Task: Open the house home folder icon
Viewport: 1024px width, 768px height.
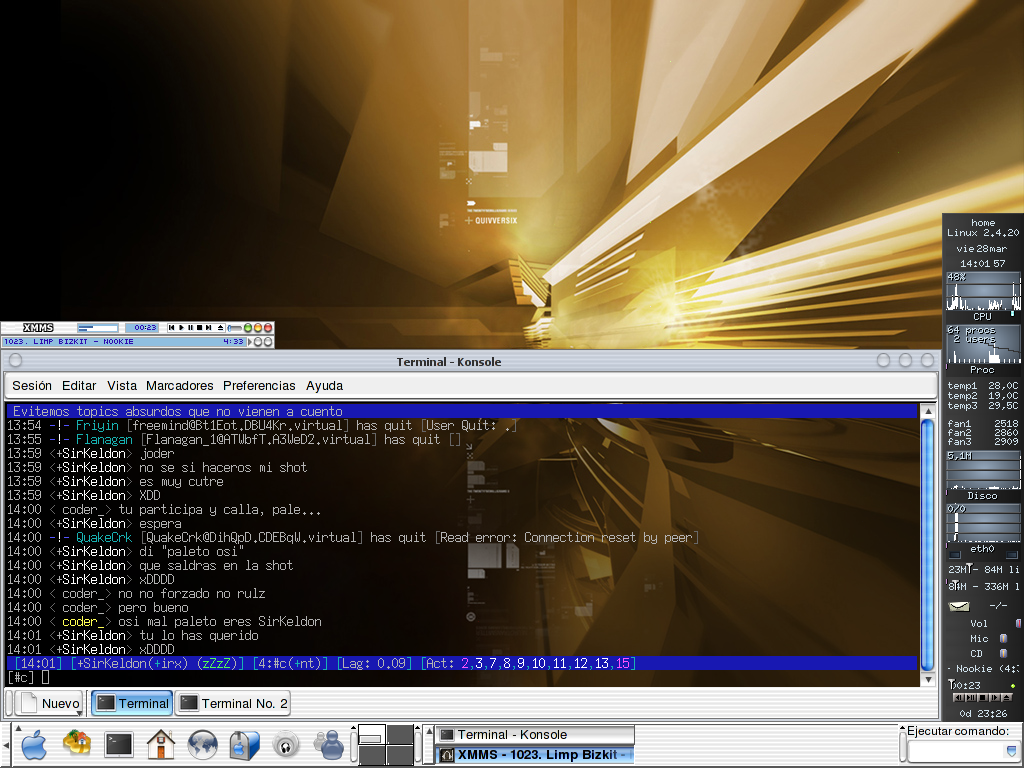Action: pos(161,744)
